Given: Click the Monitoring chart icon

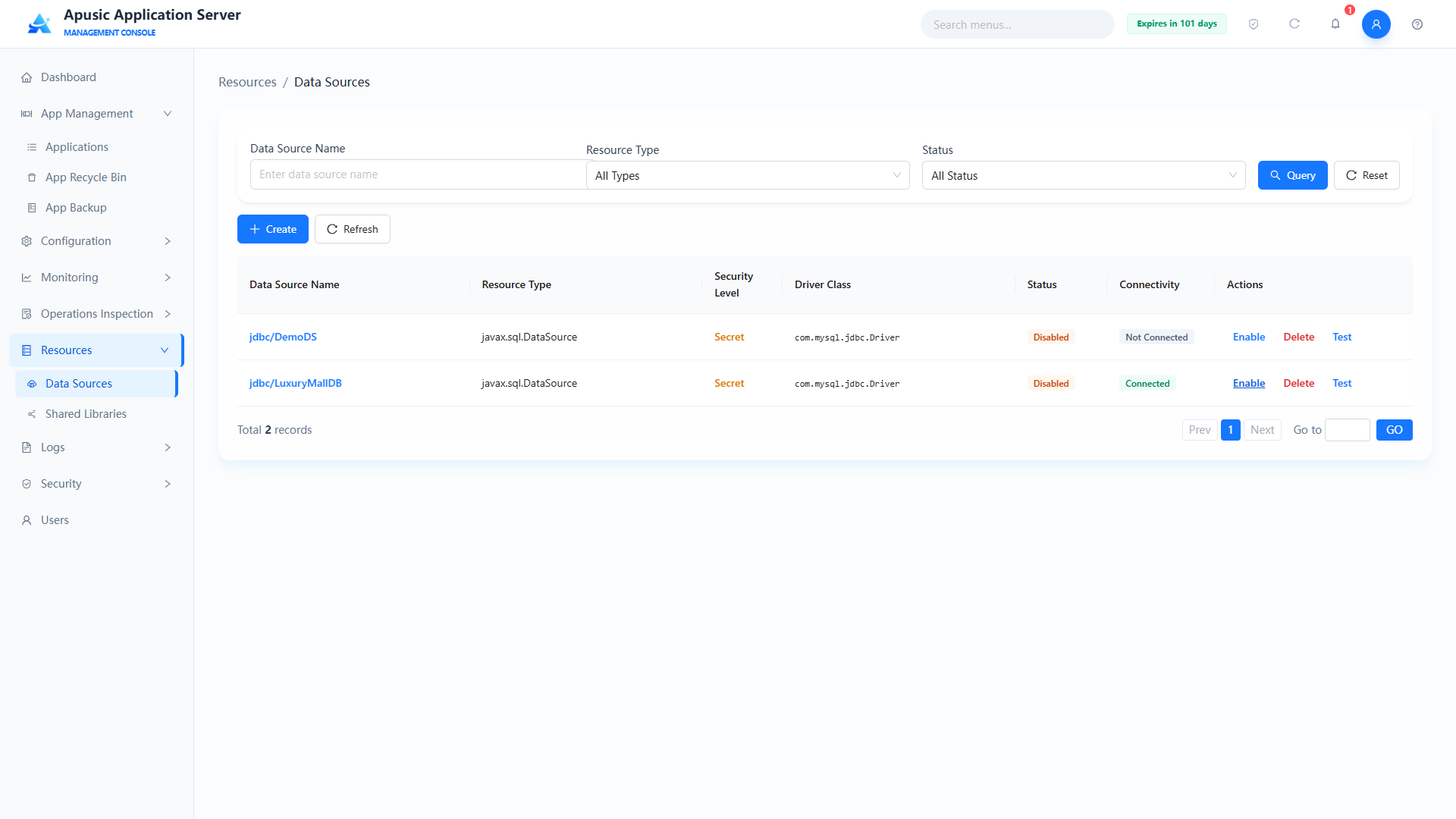Looking at the screenshot, I should (x=27, y=278).
